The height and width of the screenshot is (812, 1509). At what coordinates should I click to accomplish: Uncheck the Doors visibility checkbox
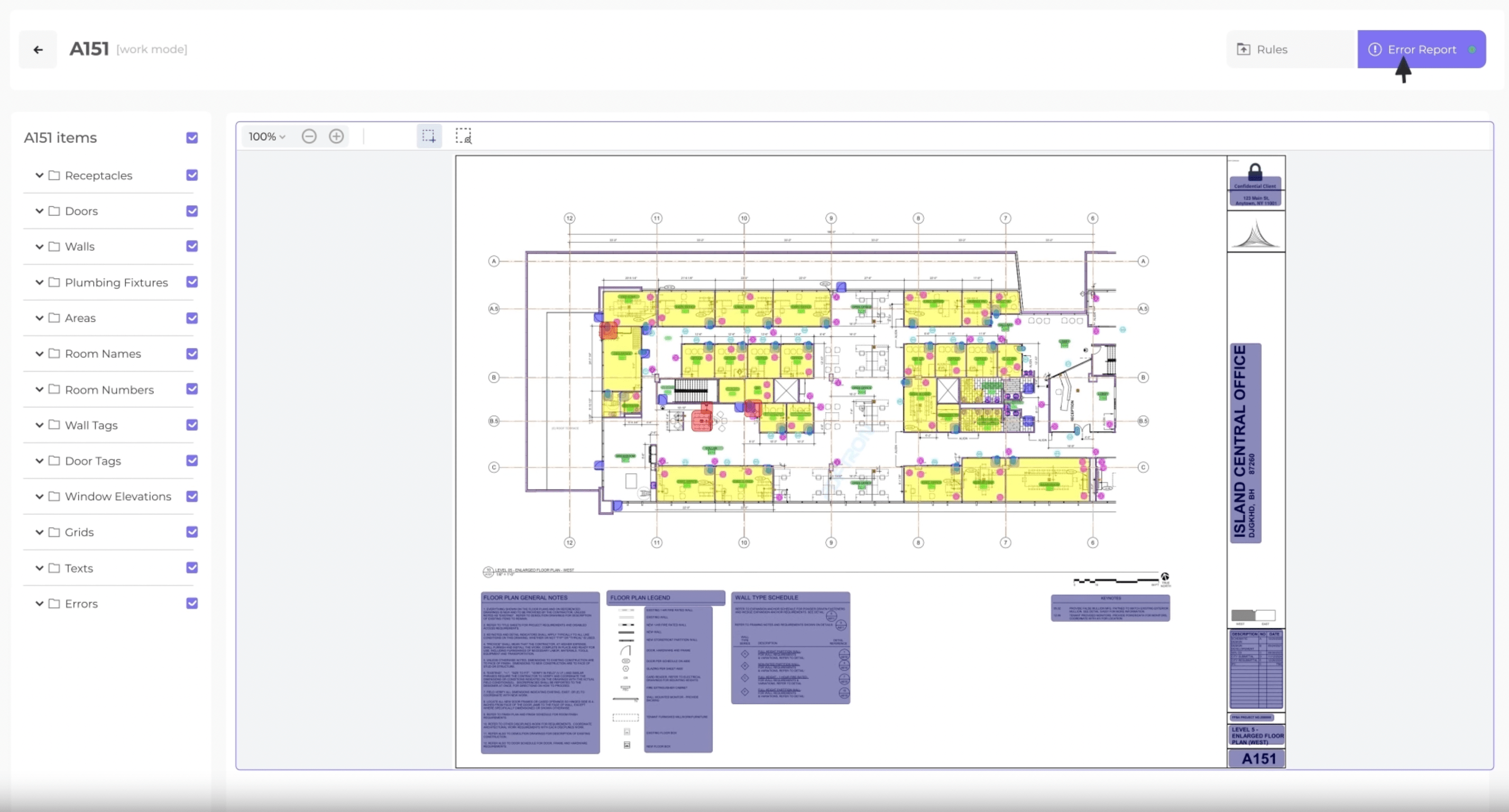pos(192,211)
